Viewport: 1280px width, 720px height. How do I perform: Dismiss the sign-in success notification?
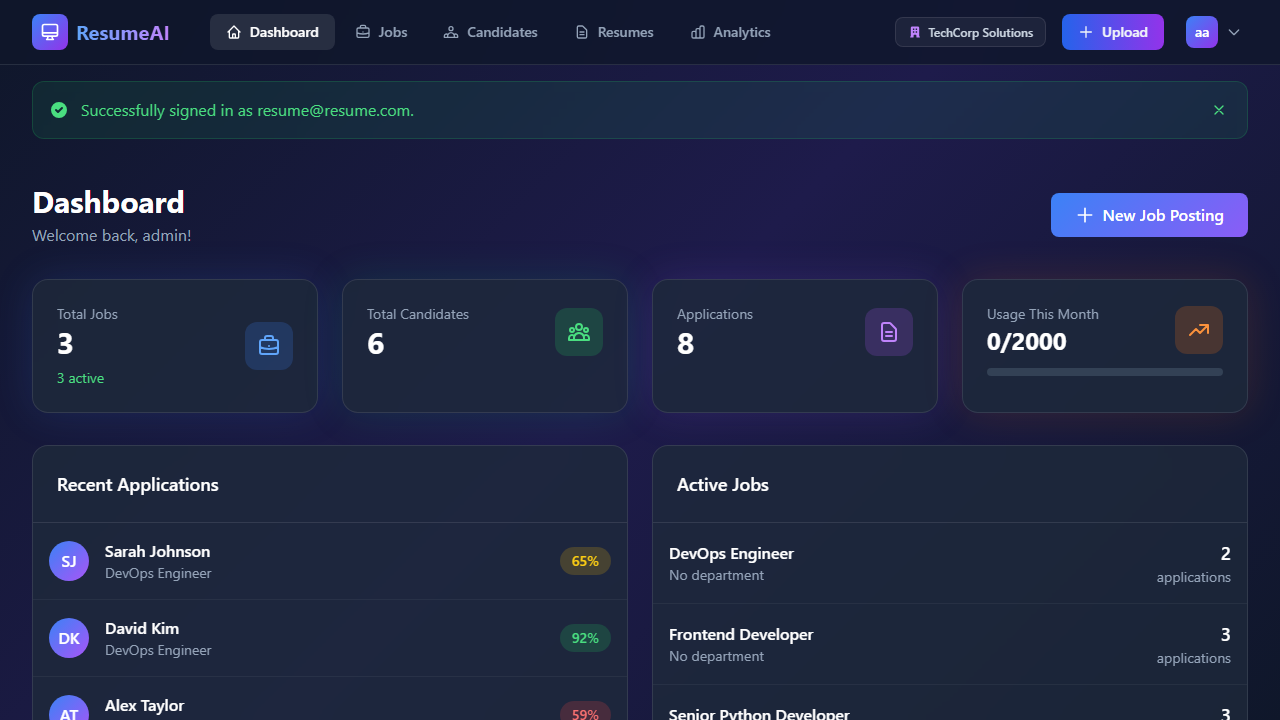(x=1218, y=110)
